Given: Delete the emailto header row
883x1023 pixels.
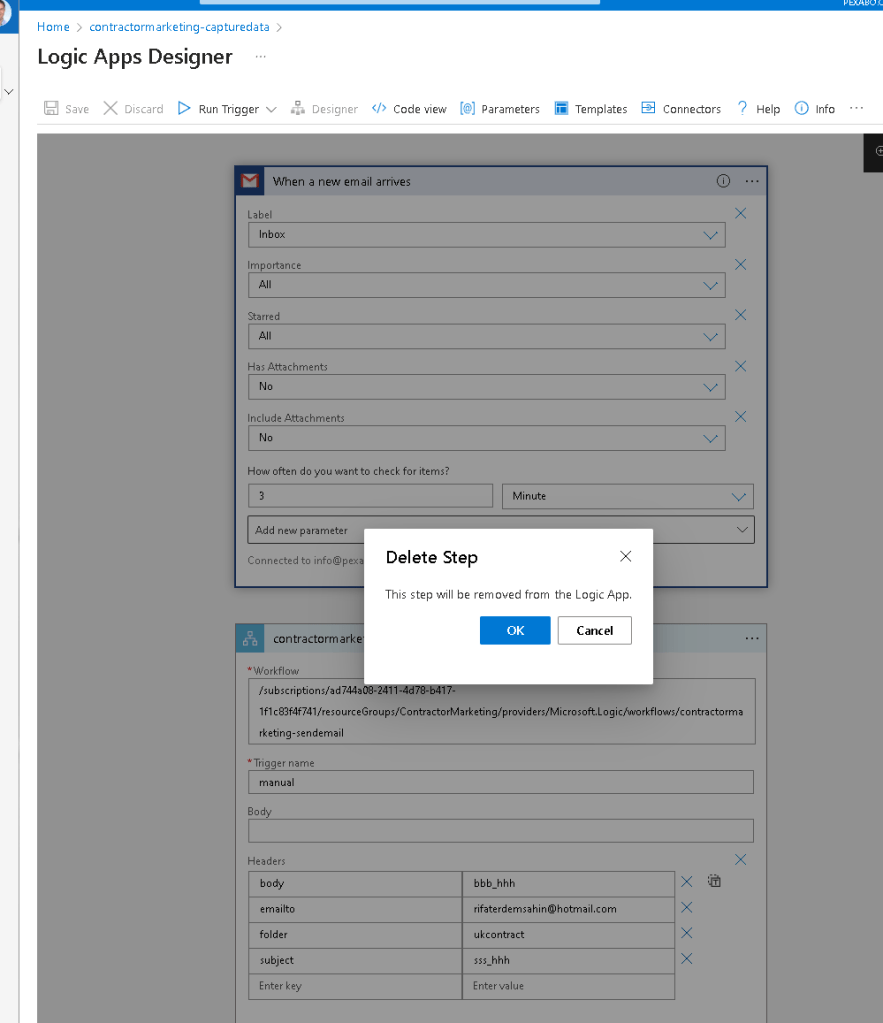Looking at the screenshot, I should [x=687, y=908].
